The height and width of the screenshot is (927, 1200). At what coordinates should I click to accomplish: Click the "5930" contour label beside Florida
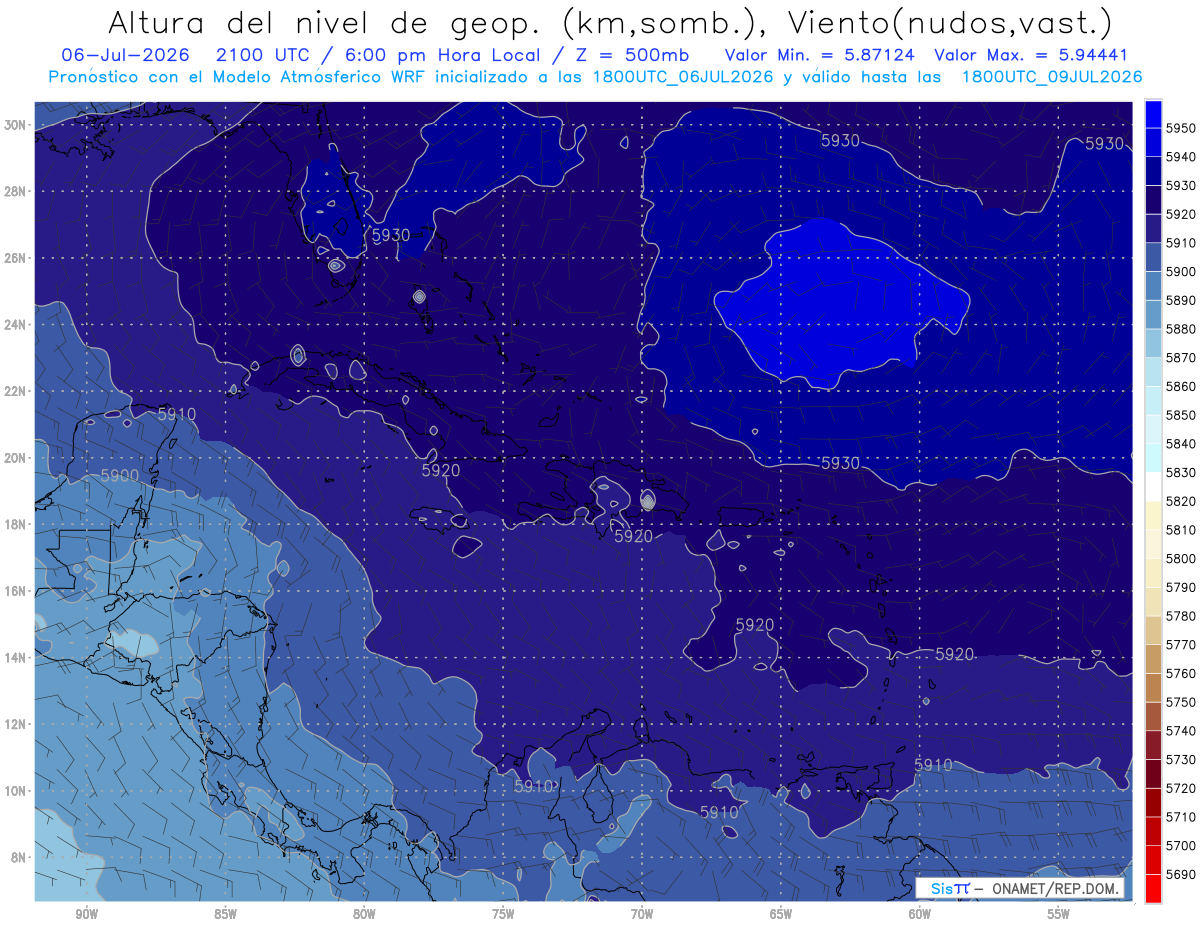[x=391, y=235]
